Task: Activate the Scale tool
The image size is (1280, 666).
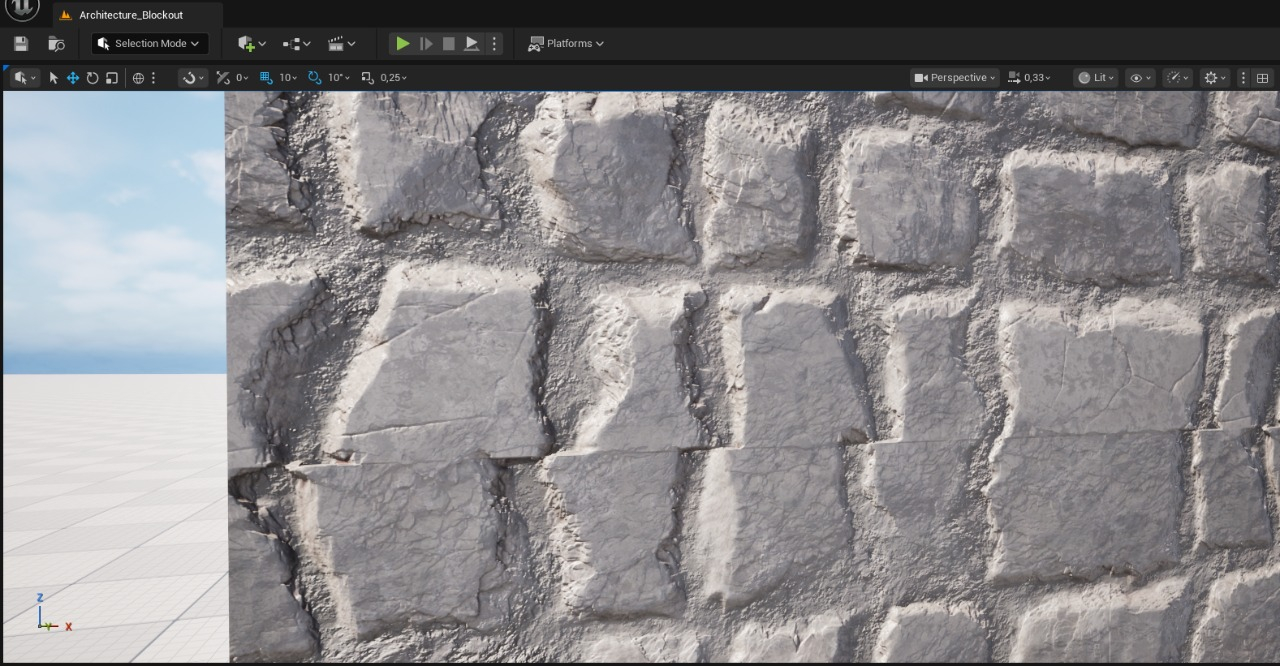Action: [x=111, y=78]
